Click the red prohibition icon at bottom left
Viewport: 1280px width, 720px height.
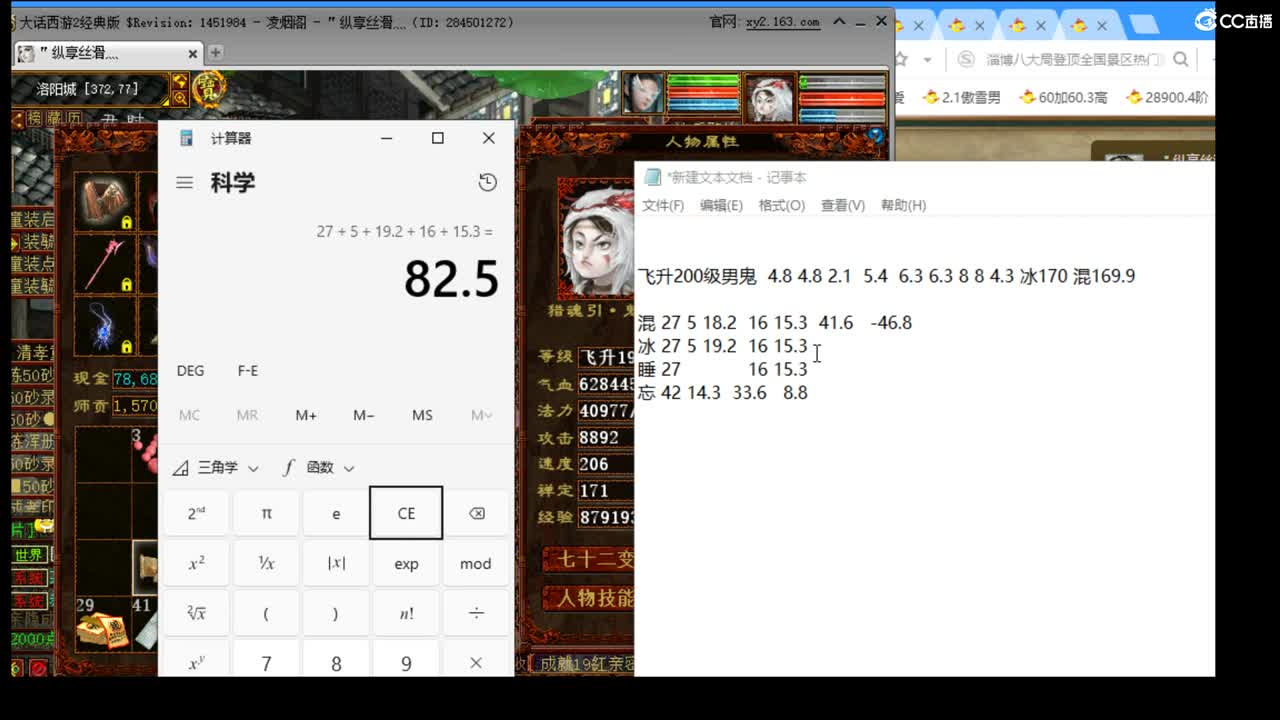[39, 668]
